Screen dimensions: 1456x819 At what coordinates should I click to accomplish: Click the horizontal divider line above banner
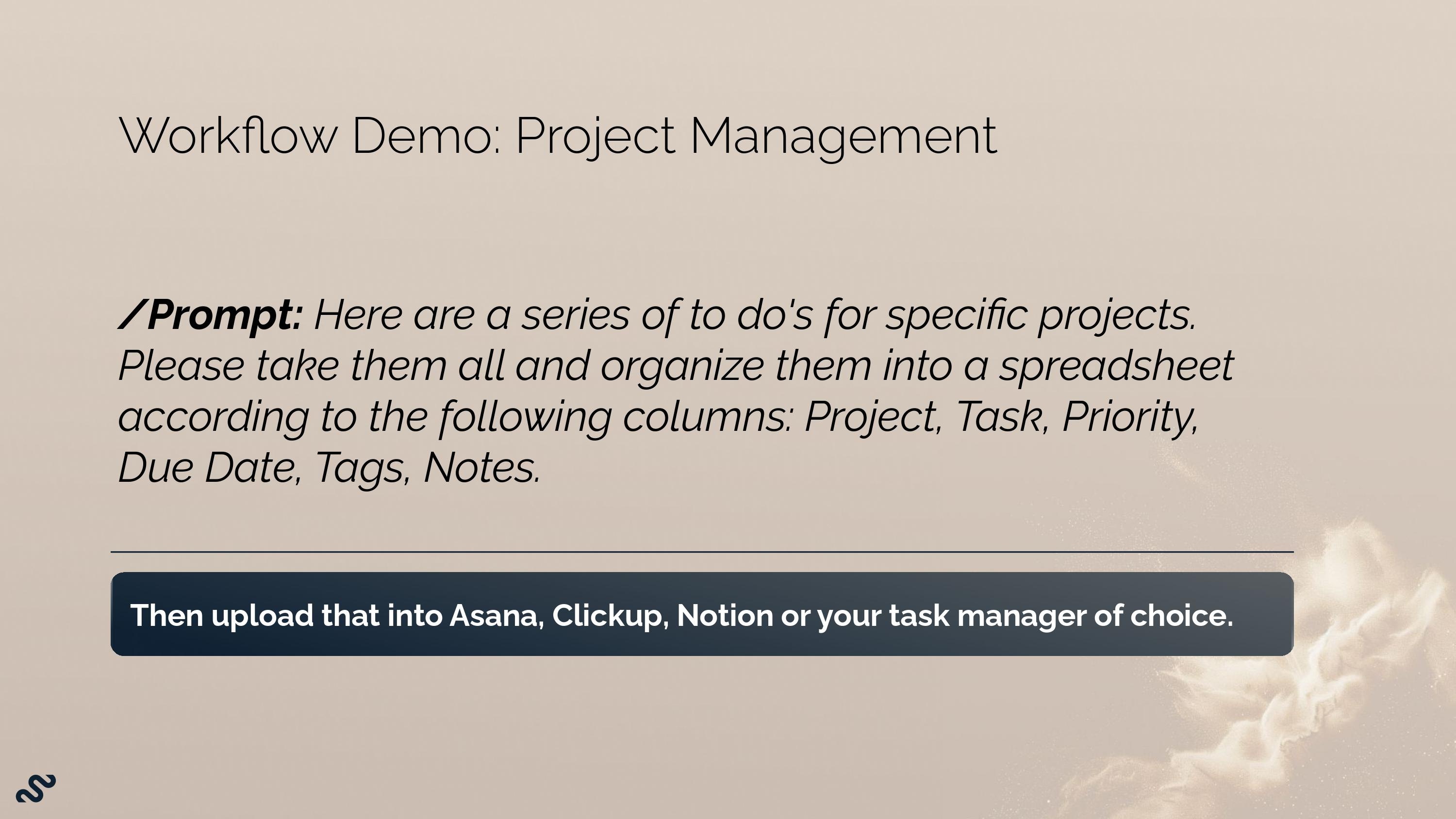(702, 551)
